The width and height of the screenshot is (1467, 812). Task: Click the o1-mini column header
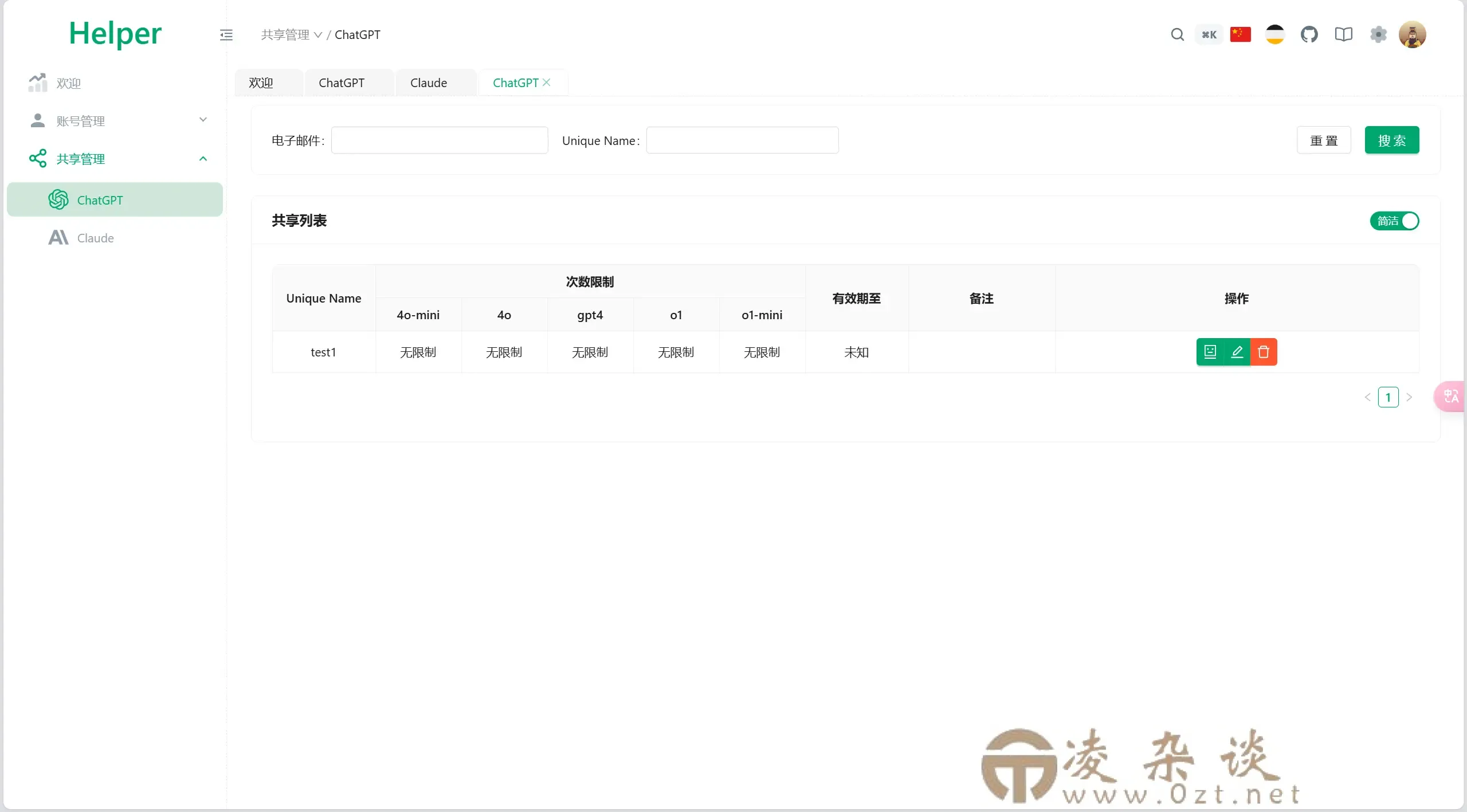[x=762, y=315]
